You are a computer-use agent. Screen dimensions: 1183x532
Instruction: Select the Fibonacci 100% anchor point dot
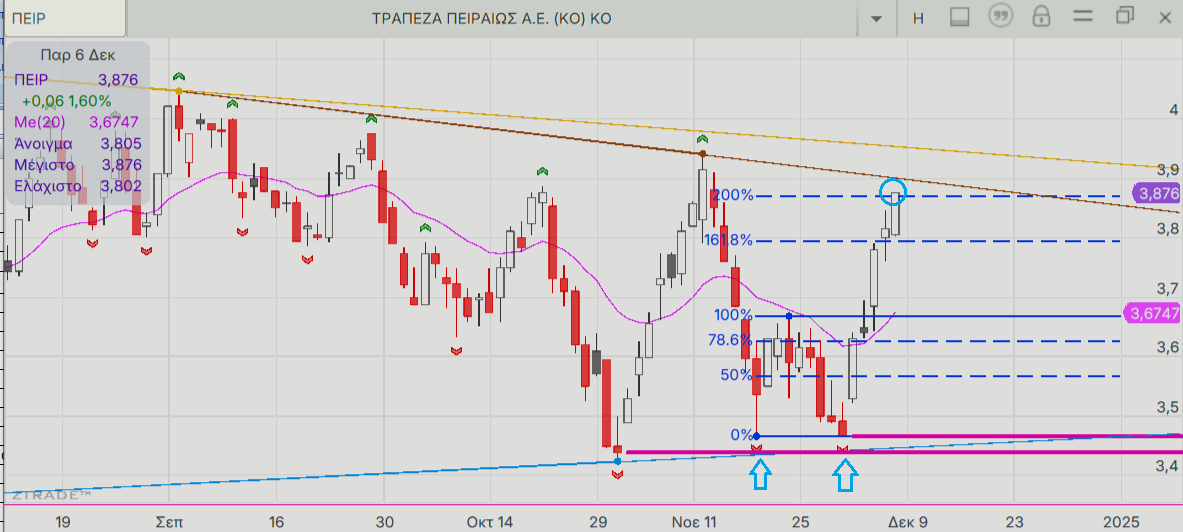pos(788,315)
